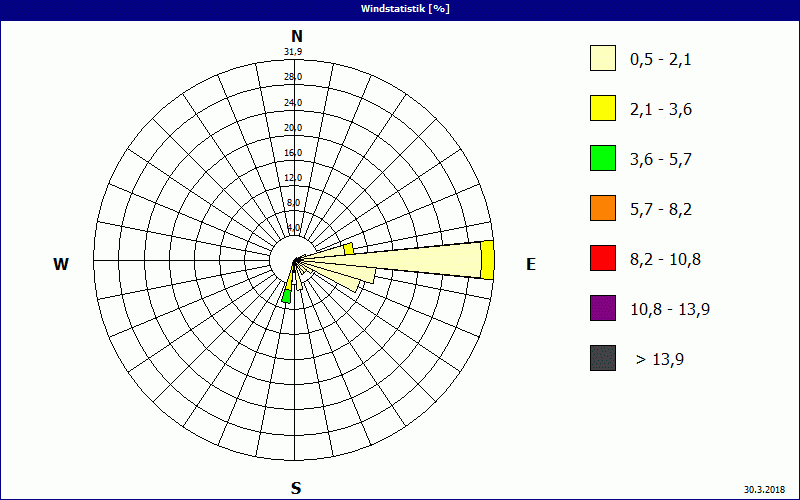The width and height of the screenshot is (800, 500).
Task: Click the Windstatistik [%] title bar
Action: point(400,8)
